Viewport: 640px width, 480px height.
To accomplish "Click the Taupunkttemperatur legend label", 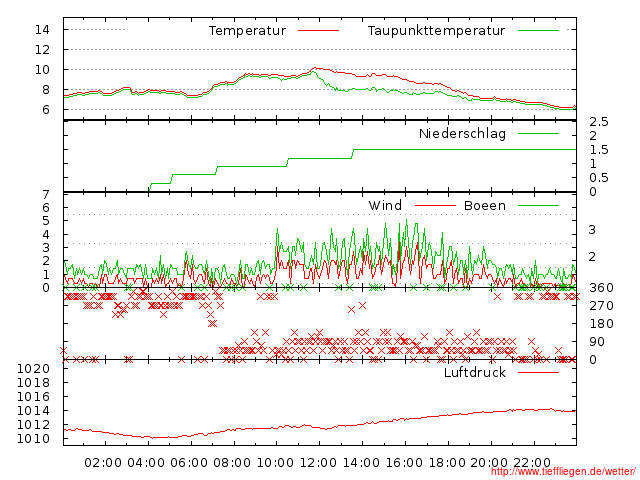I will point(436,31).
